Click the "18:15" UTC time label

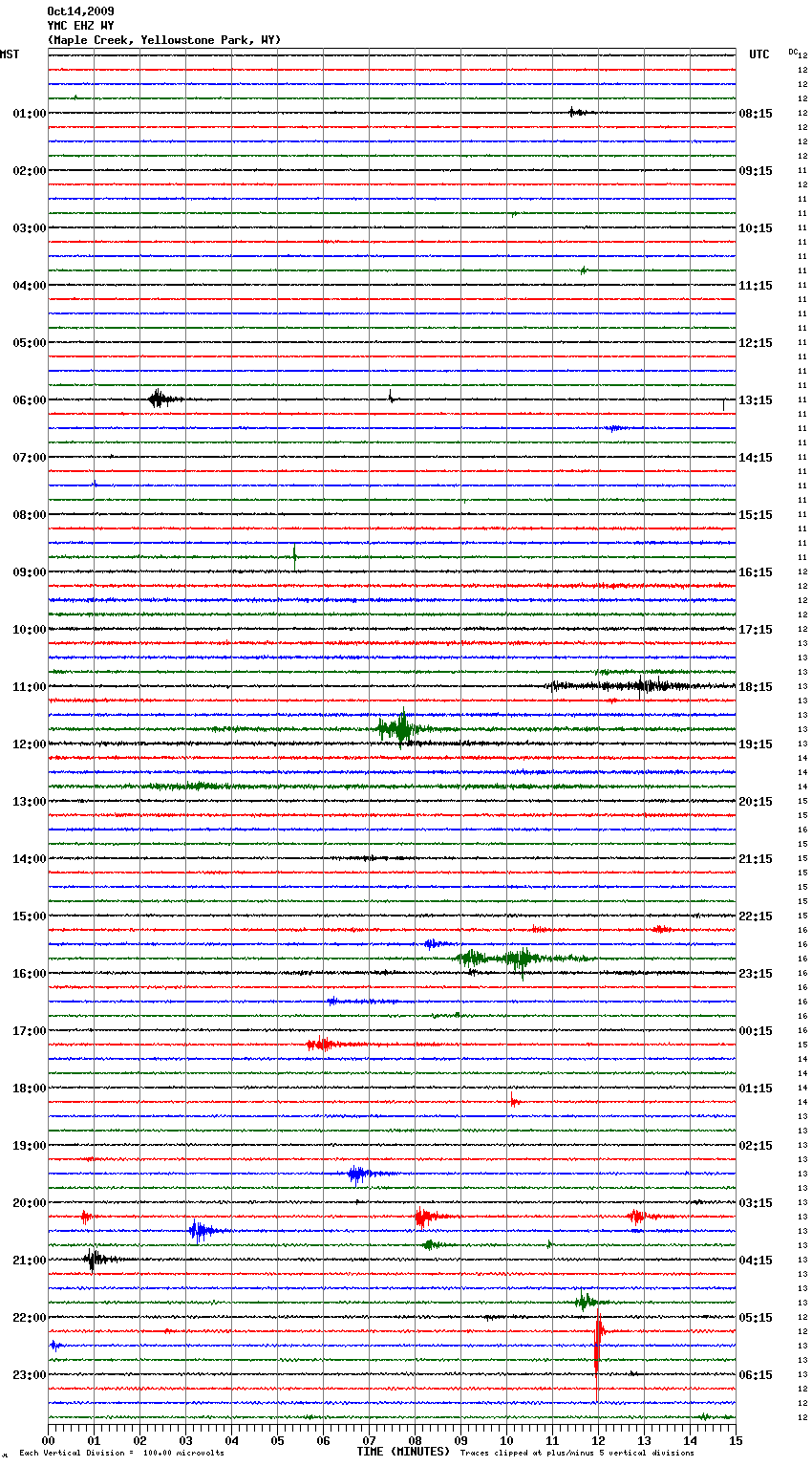756,687
